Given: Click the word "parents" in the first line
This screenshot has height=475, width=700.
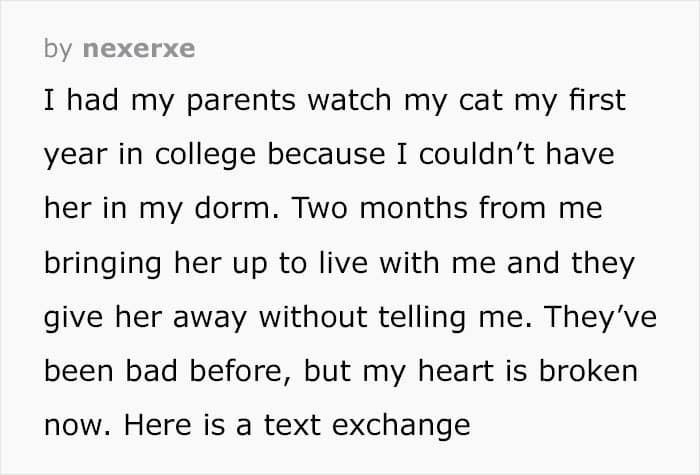Looking at the screenshot, I should (241, 101).
